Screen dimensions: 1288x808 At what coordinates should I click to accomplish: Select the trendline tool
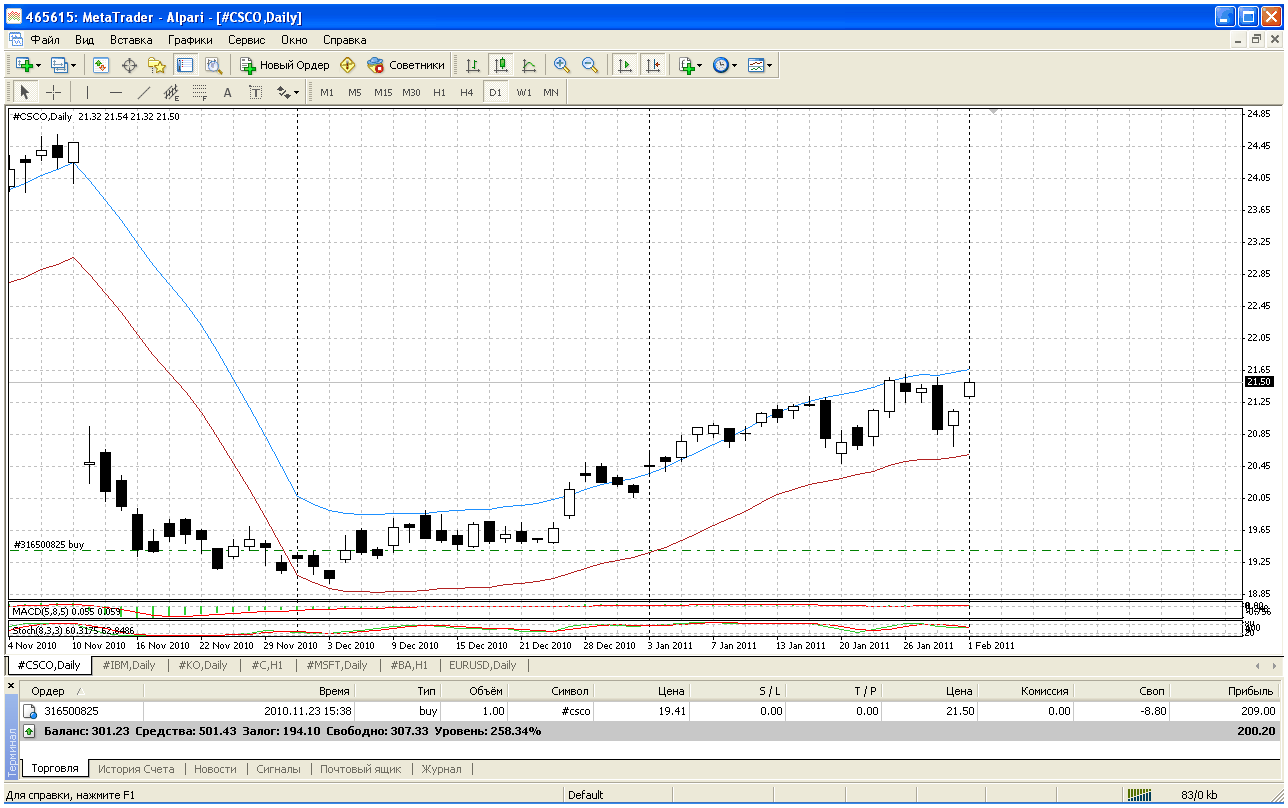tap(143, 92)
